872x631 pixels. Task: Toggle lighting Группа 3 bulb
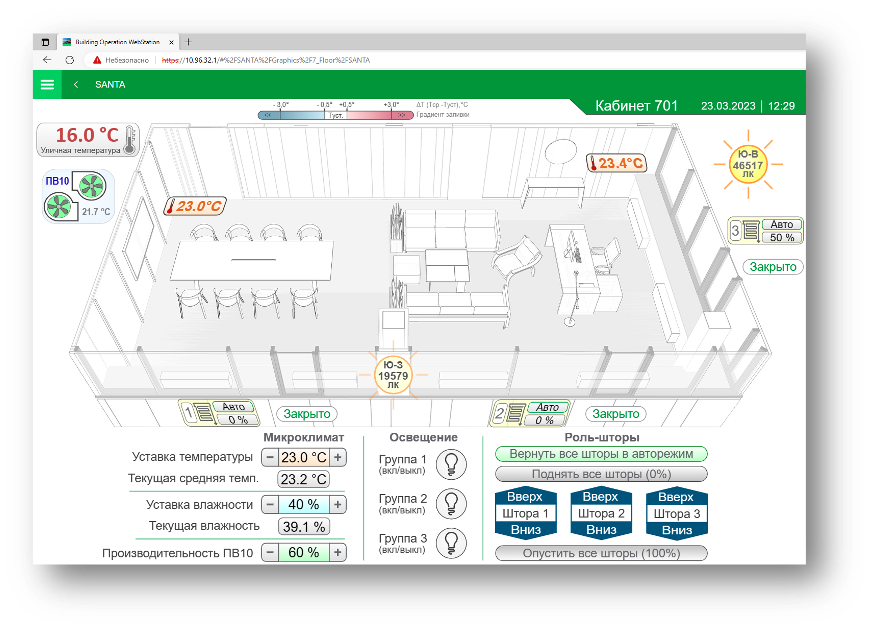tap(452, 541)
